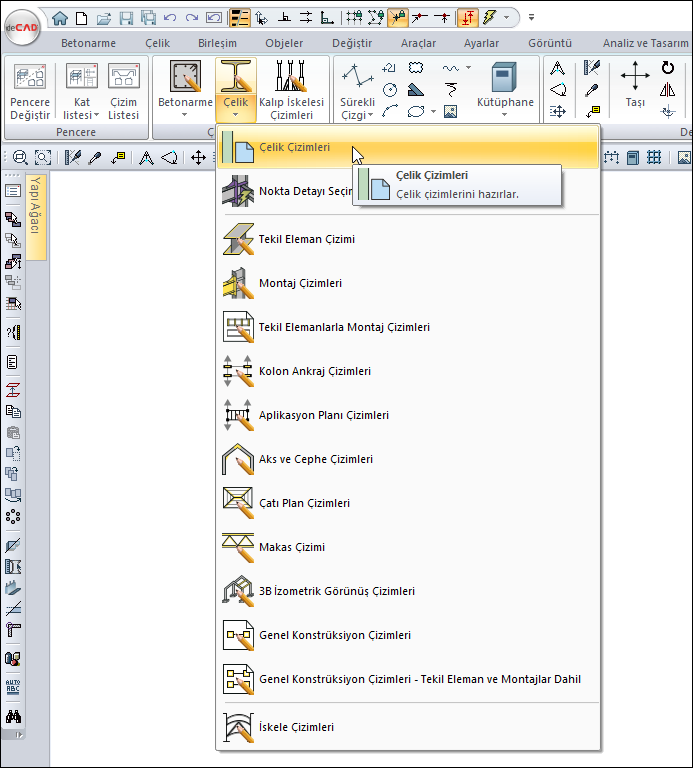Choose Makas Çizimi in the dropdown list
Viewport: 693px width, 768px height.
(x=291, y=548)
